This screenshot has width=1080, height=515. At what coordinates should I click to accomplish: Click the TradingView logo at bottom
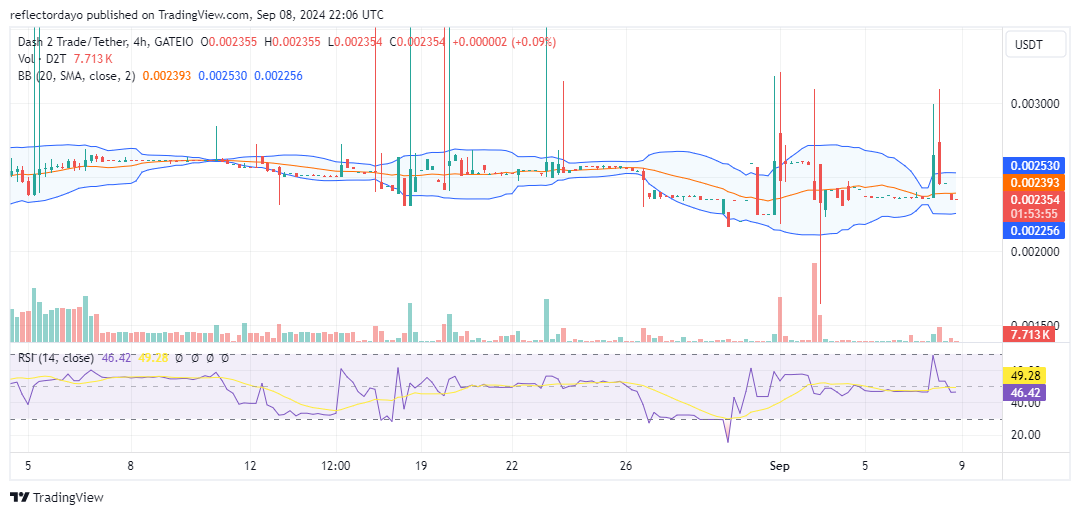[56, 497]
